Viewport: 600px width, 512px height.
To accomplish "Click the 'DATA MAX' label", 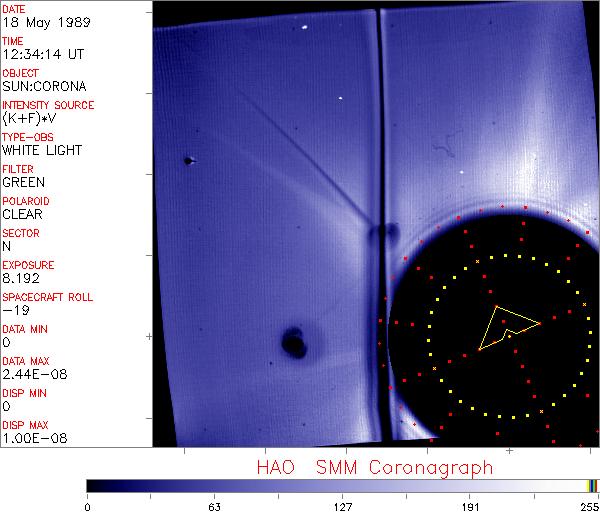I will [x=26, y=361].
